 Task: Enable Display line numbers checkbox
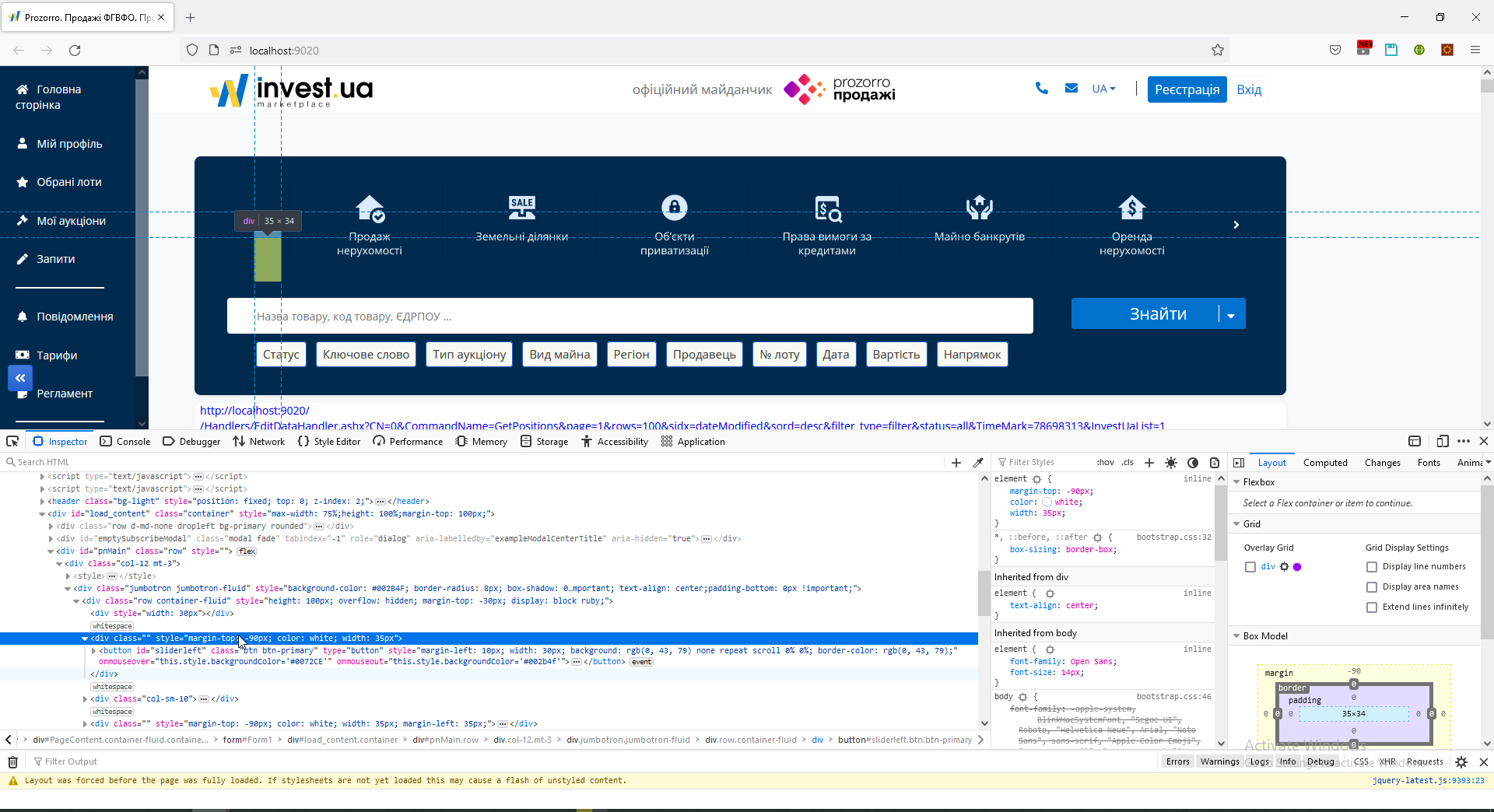click(1372, 567)
